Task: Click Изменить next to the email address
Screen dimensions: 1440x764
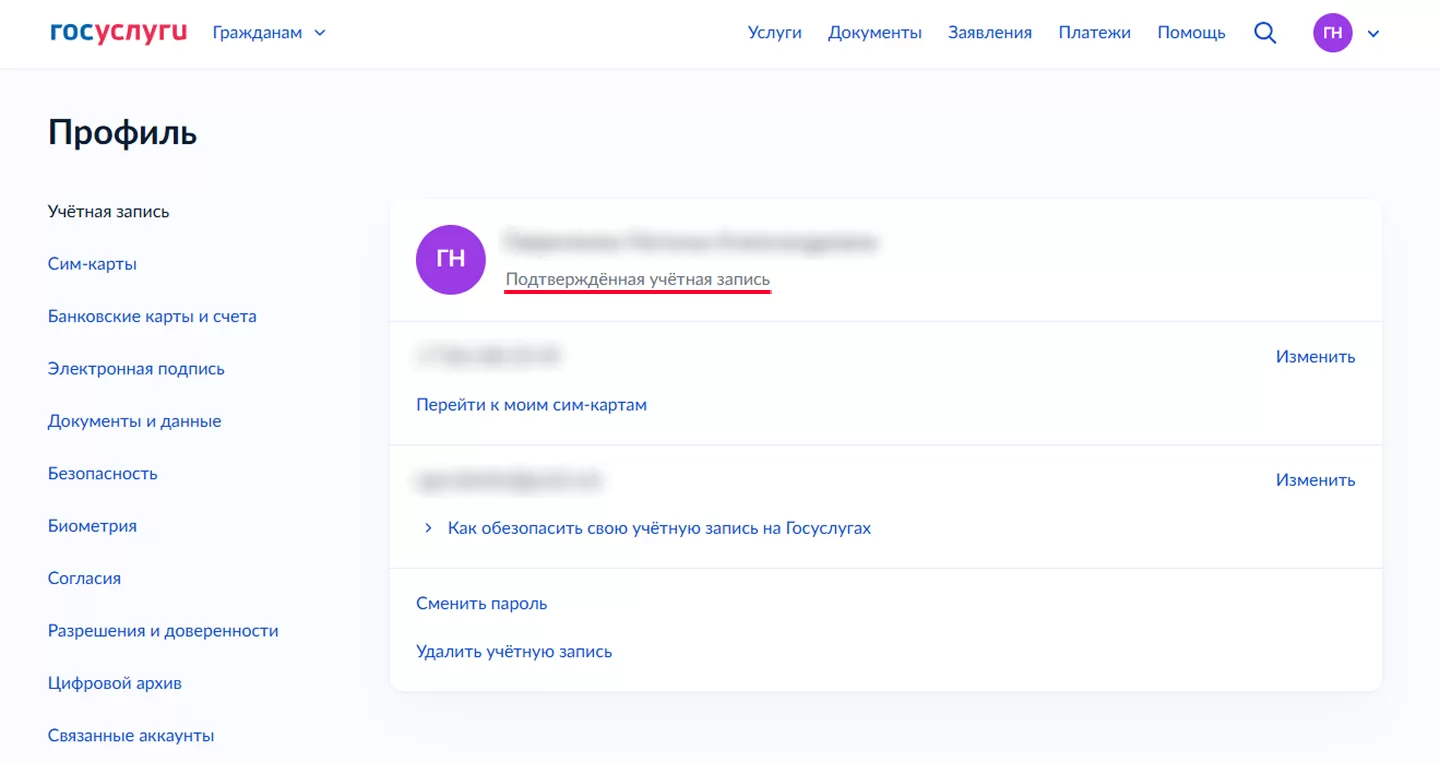Action: [1315, 480]
